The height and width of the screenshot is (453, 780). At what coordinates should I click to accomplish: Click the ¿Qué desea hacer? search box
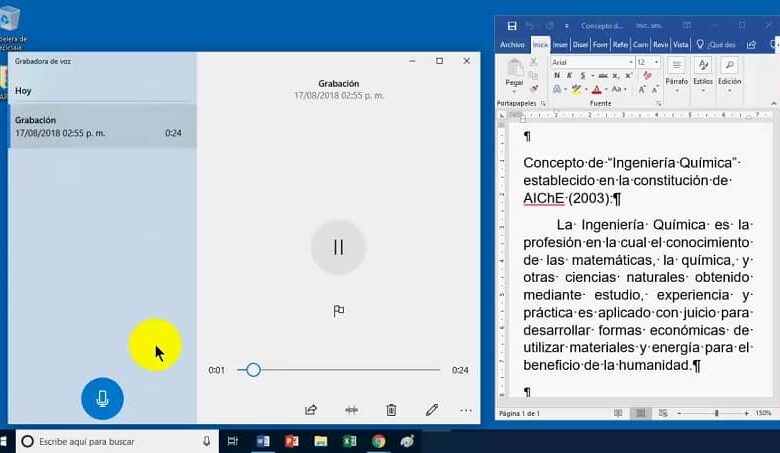click(716, 45)
